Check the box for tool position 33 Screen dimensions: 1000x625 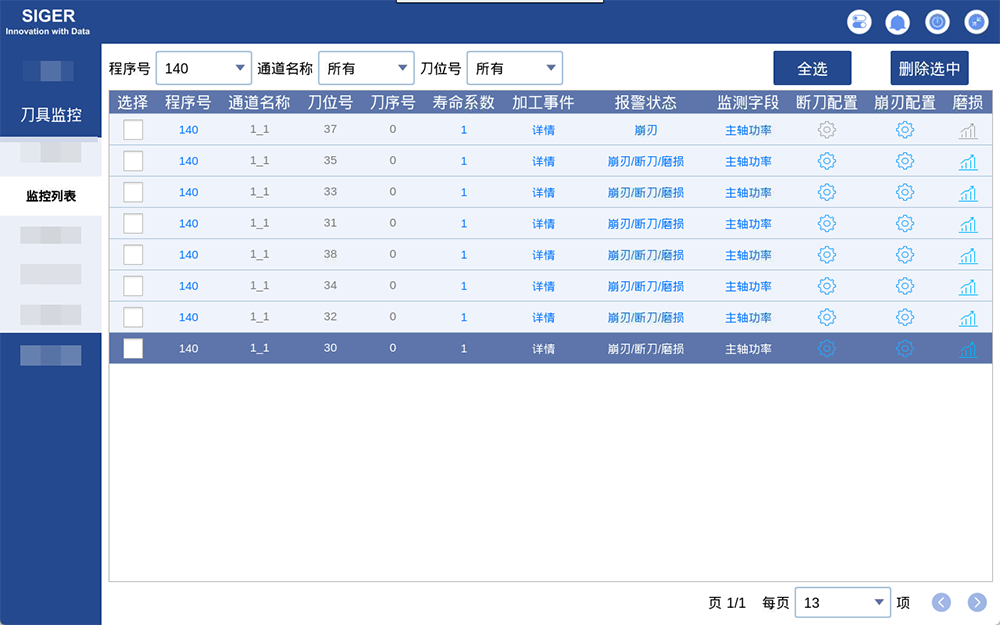pos(133,192)
